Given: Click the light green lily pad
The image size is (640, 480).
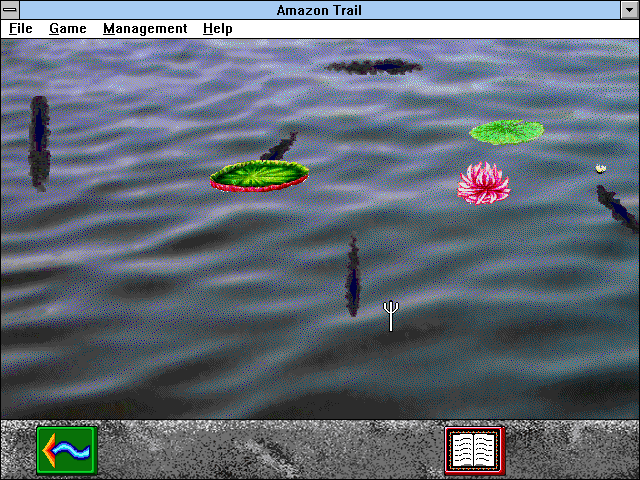Looking at the screenshot, I should coord(507,132).
